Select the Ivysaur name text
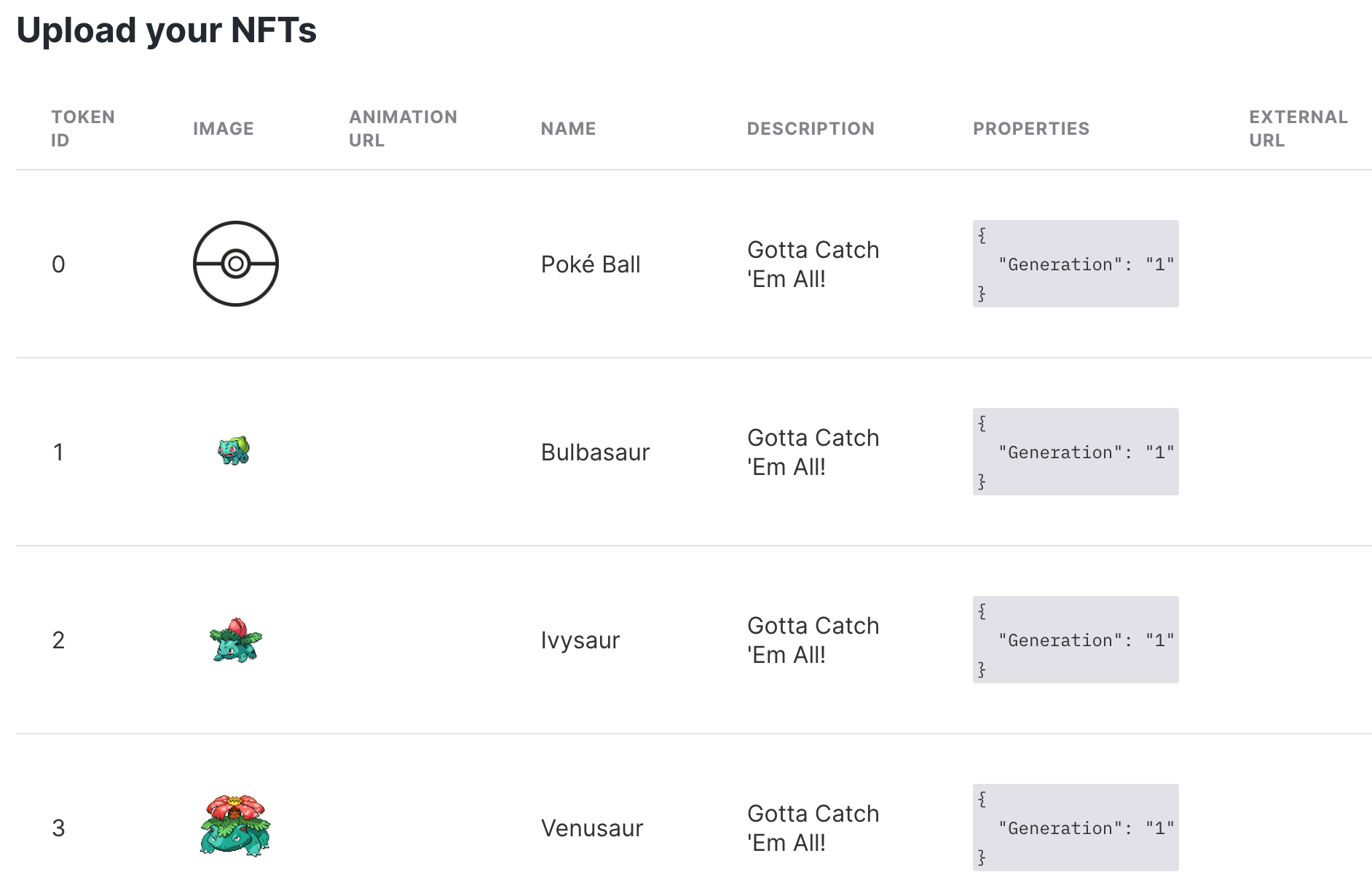 580,640
